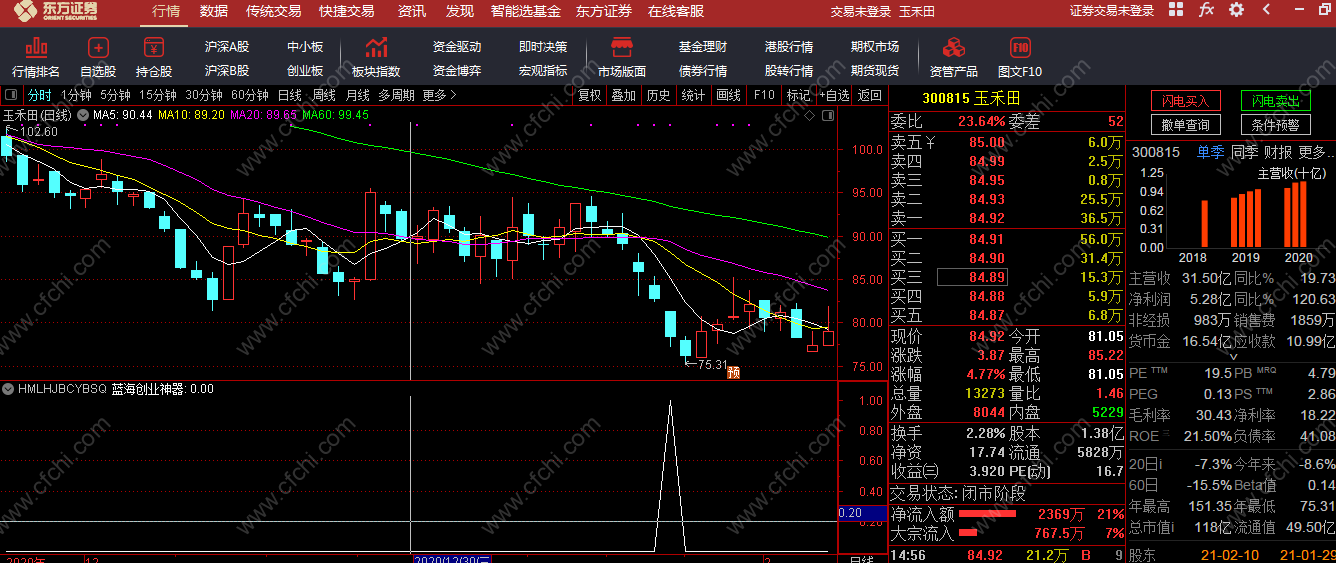The image size is (1336, 563).
Task: Click the info icon beside 20日
Action: pos(1162,463)
